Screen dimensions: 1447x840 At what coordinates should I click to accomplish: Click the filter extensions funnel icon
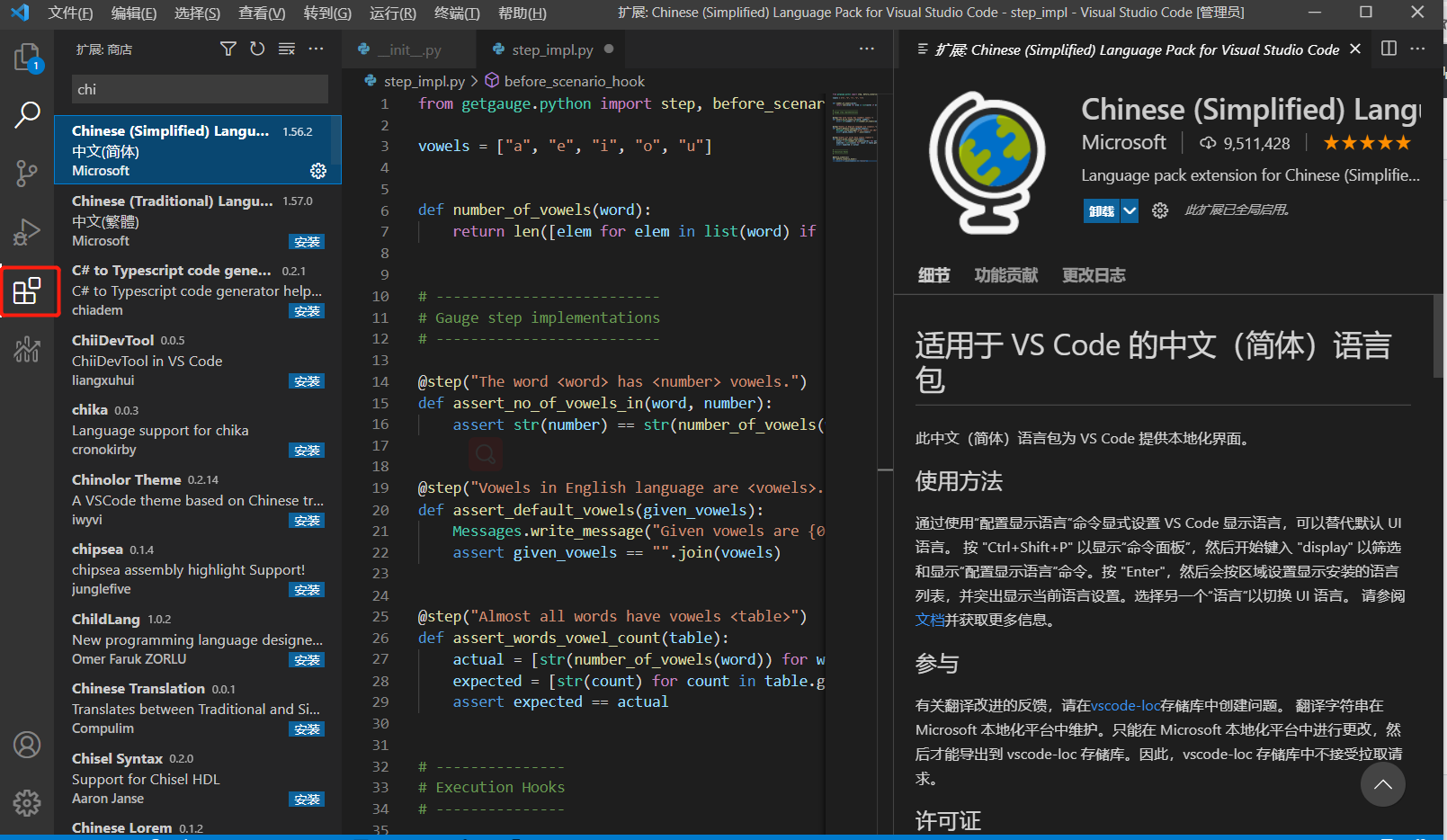click(228, 49)
